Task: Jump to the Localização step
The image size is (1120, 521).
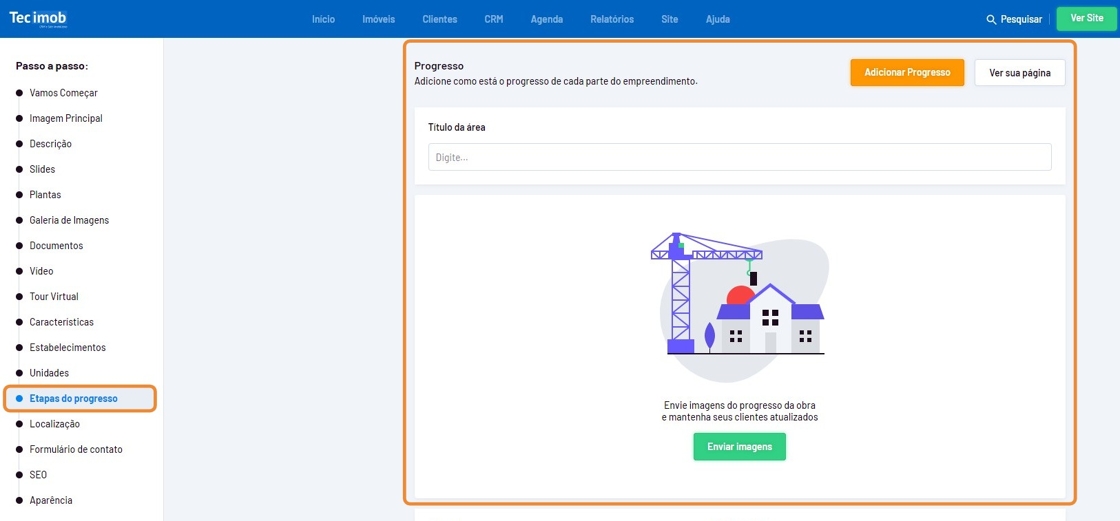Action: (x=55, y=424)
